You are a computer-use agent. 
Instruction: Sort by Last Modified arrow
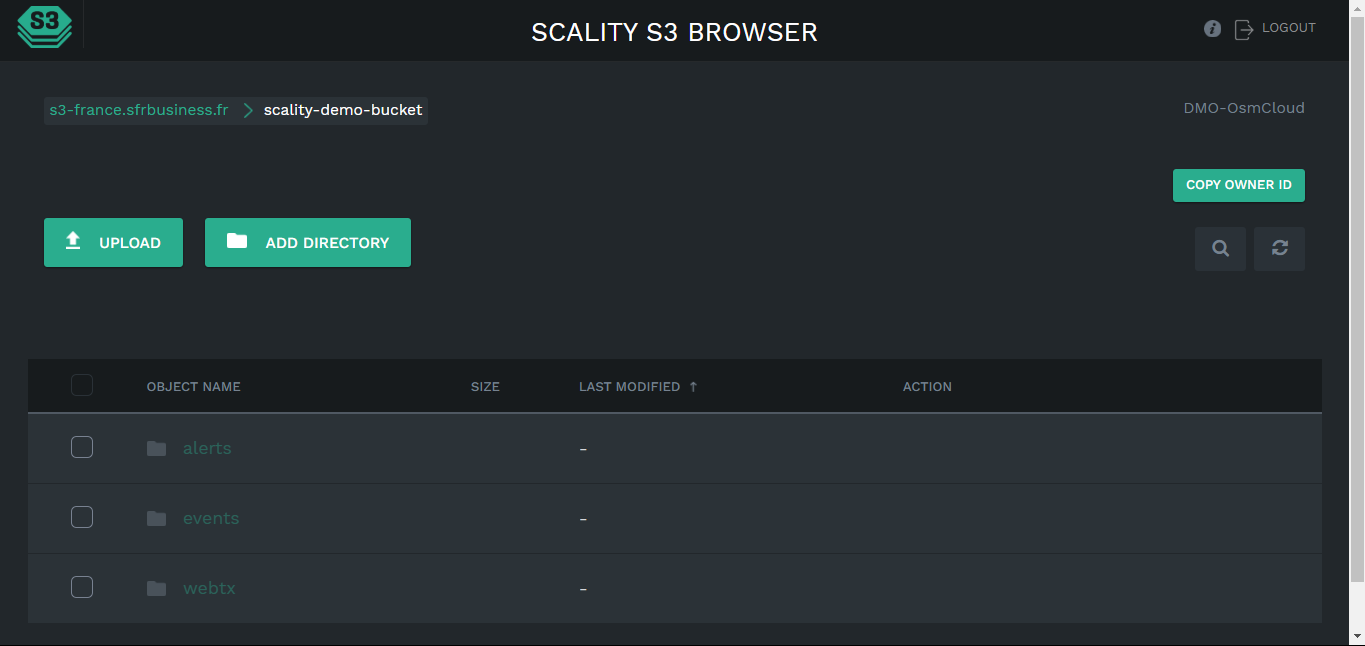(693, 387)
